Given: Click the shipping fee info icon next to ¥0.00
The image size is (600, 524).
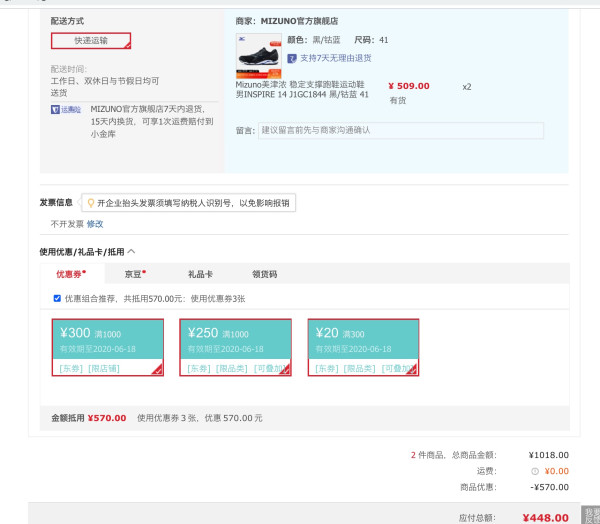Looking at the screenshot, I should tap(535, 472).
